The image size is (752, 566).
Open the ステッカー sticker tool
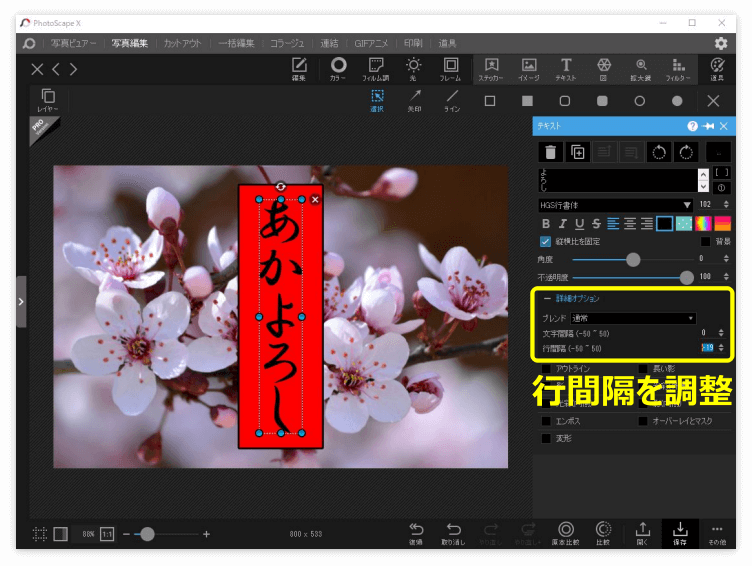(x=491, y=69)
